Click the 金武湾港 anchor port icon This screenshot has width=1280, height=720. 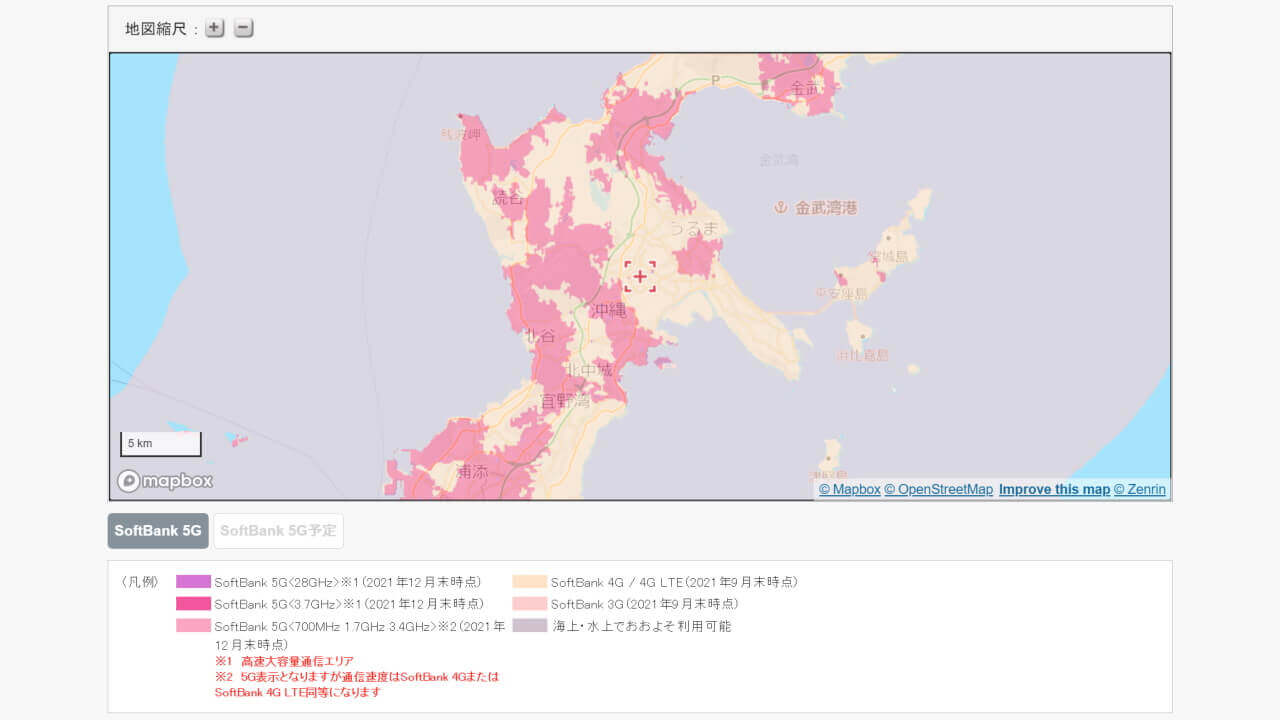(782, 208)
